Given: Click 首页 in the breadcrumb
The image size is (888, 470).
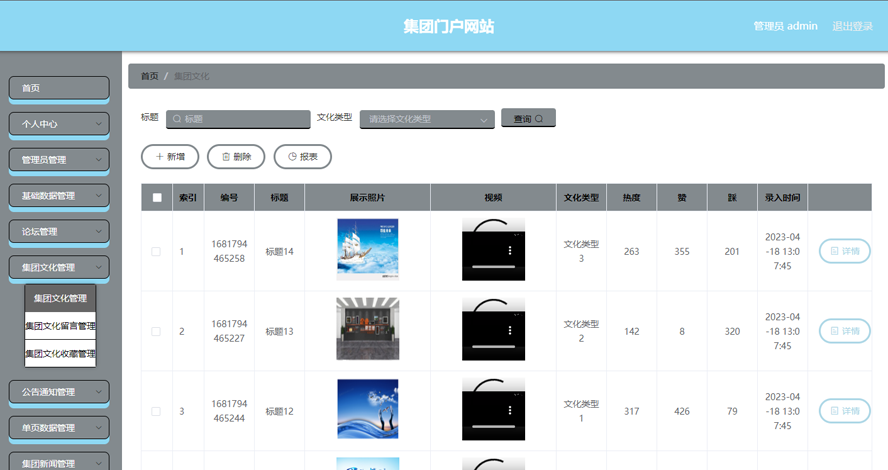Looking at the screenshot, I should (150, 76).
